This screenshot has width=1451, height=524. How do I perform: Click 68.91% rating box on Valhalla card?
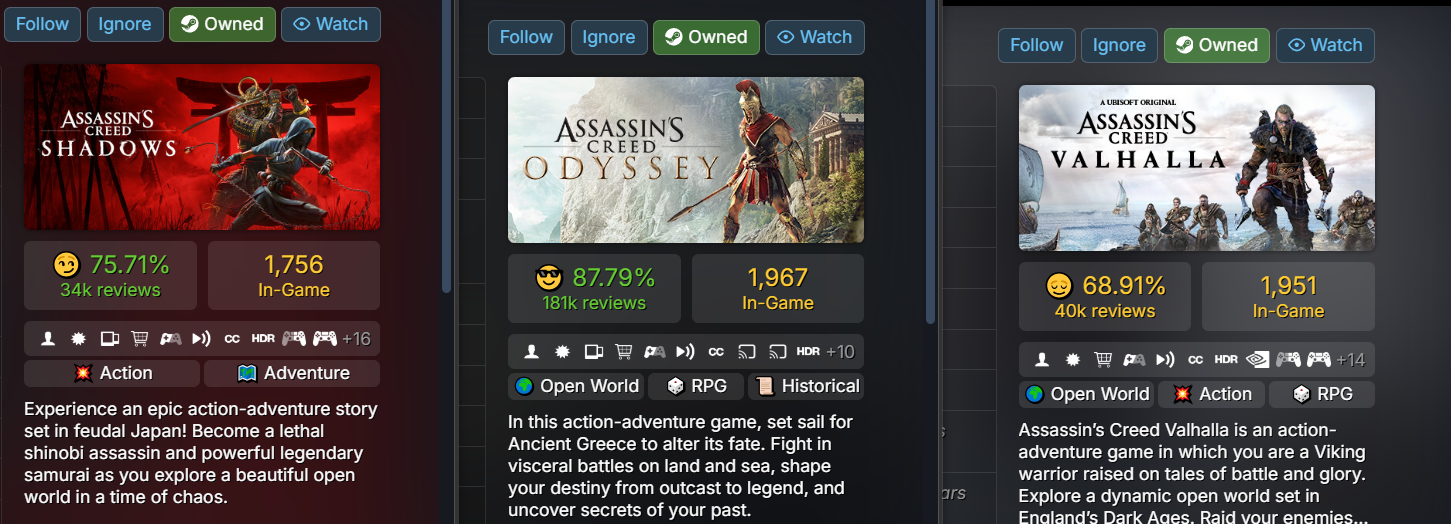(1105, 297)
